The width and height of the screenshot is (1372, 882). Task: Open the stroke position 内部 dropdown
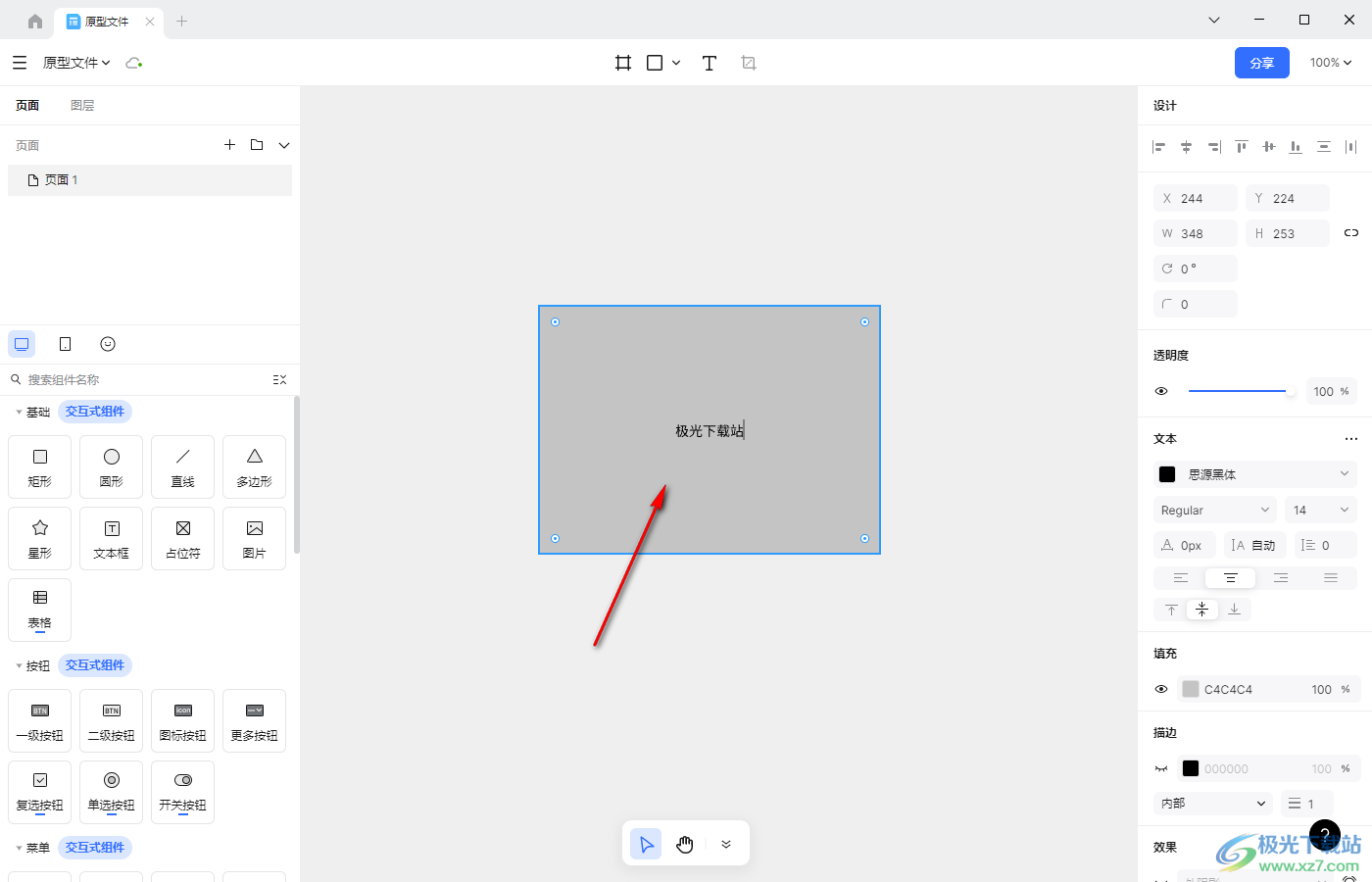pyautogui.click(x=1213, y=804)
